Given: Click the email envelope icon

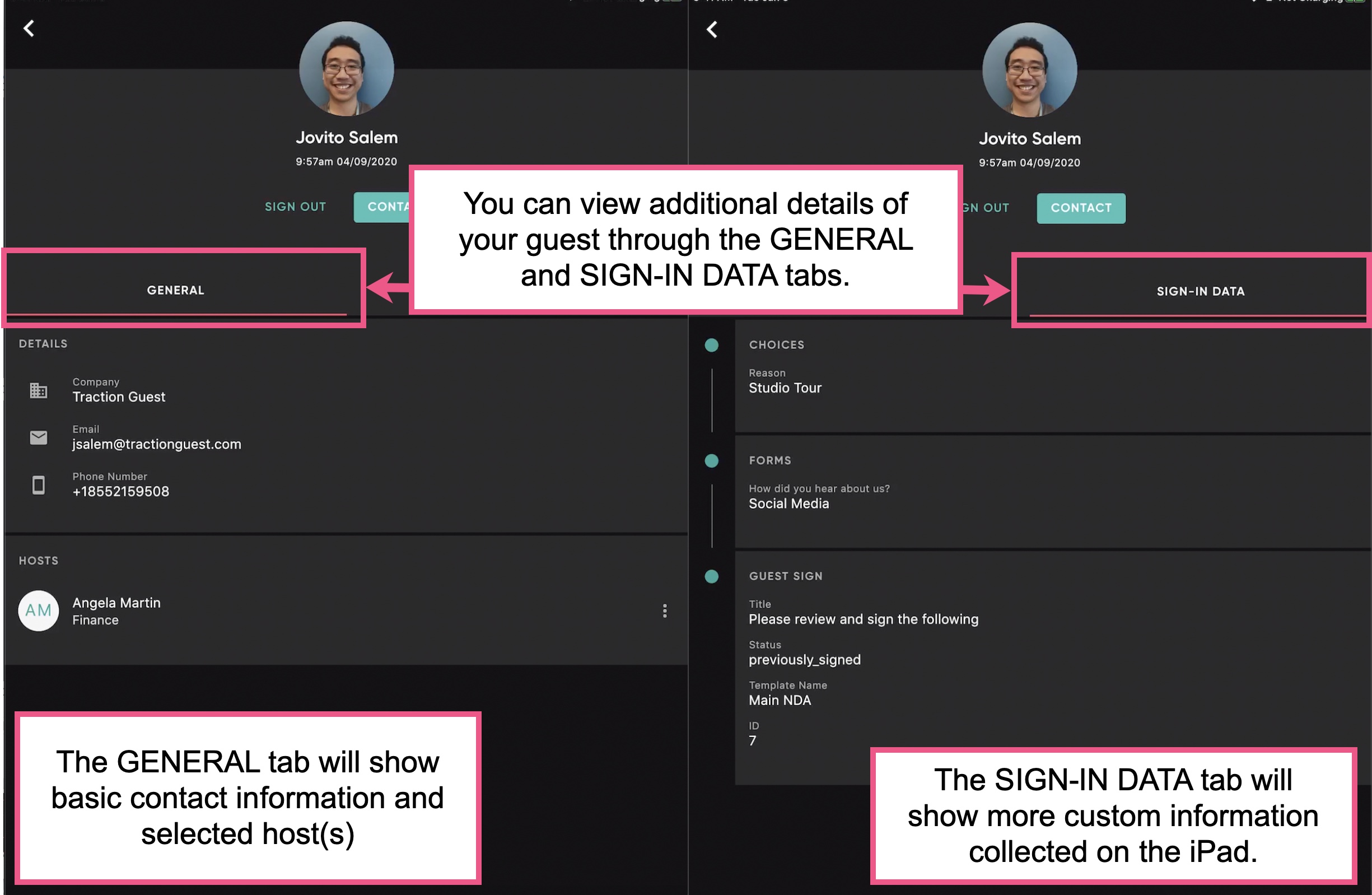Looking at the screenshot, I should pyautogui.click(x=38, y=437).
